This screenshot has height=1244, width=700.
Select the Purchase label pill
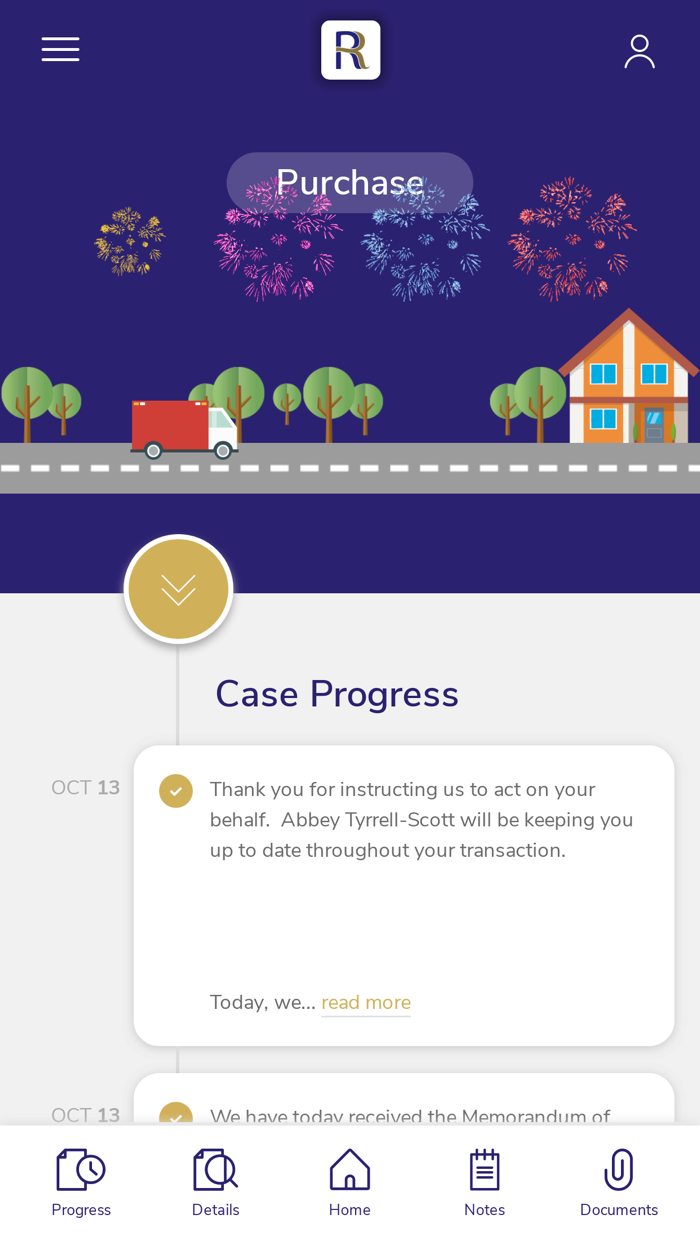tap(350, 182)
